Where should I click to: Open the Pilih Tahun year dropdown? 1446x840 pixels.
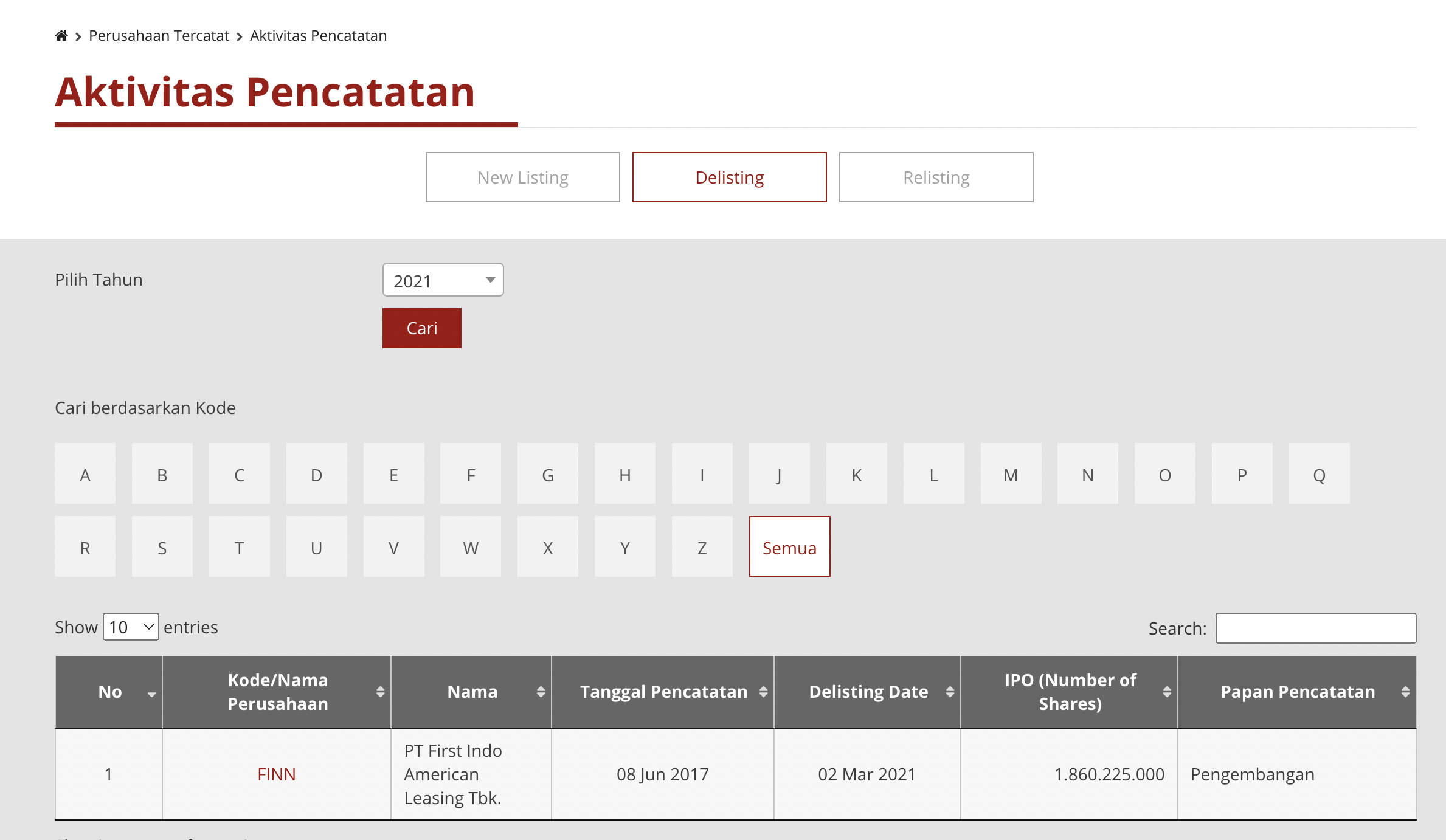point(443,280)
